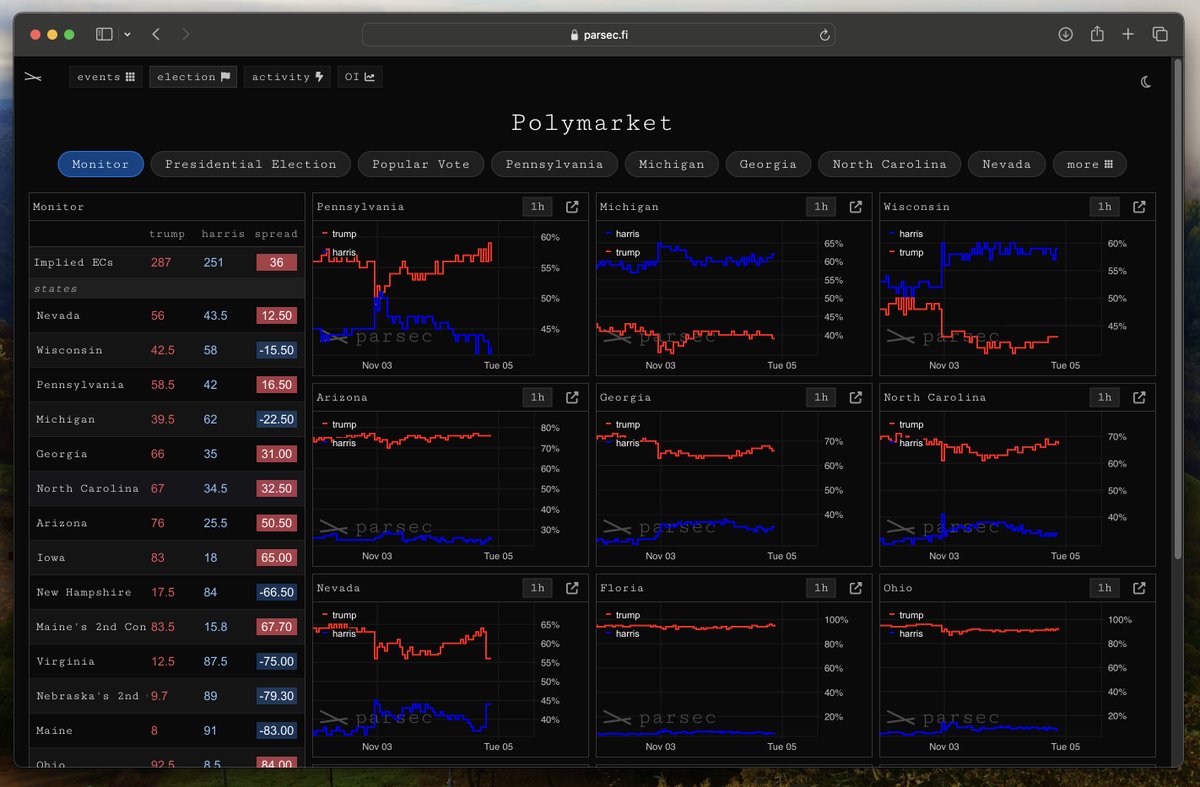Screen dimensions: 1200x787
Task: Select the Georgia market tab
Action: [x=768, y=164]
